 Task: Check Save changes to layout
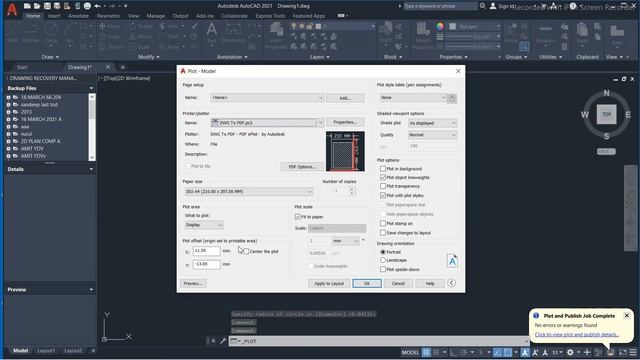[383, 233]
